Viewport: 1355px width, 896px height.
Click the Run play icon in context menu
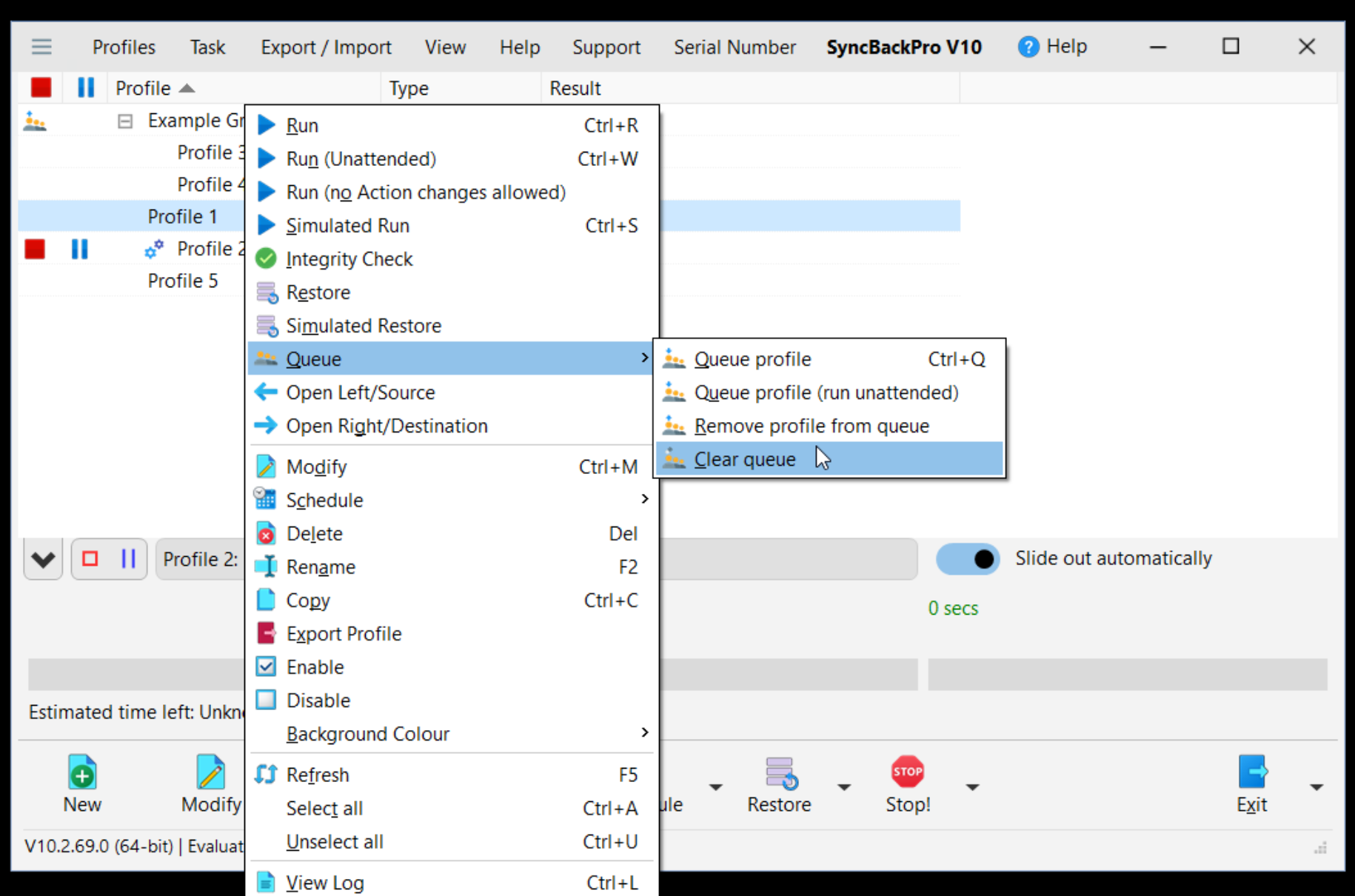tap(267, 125)
